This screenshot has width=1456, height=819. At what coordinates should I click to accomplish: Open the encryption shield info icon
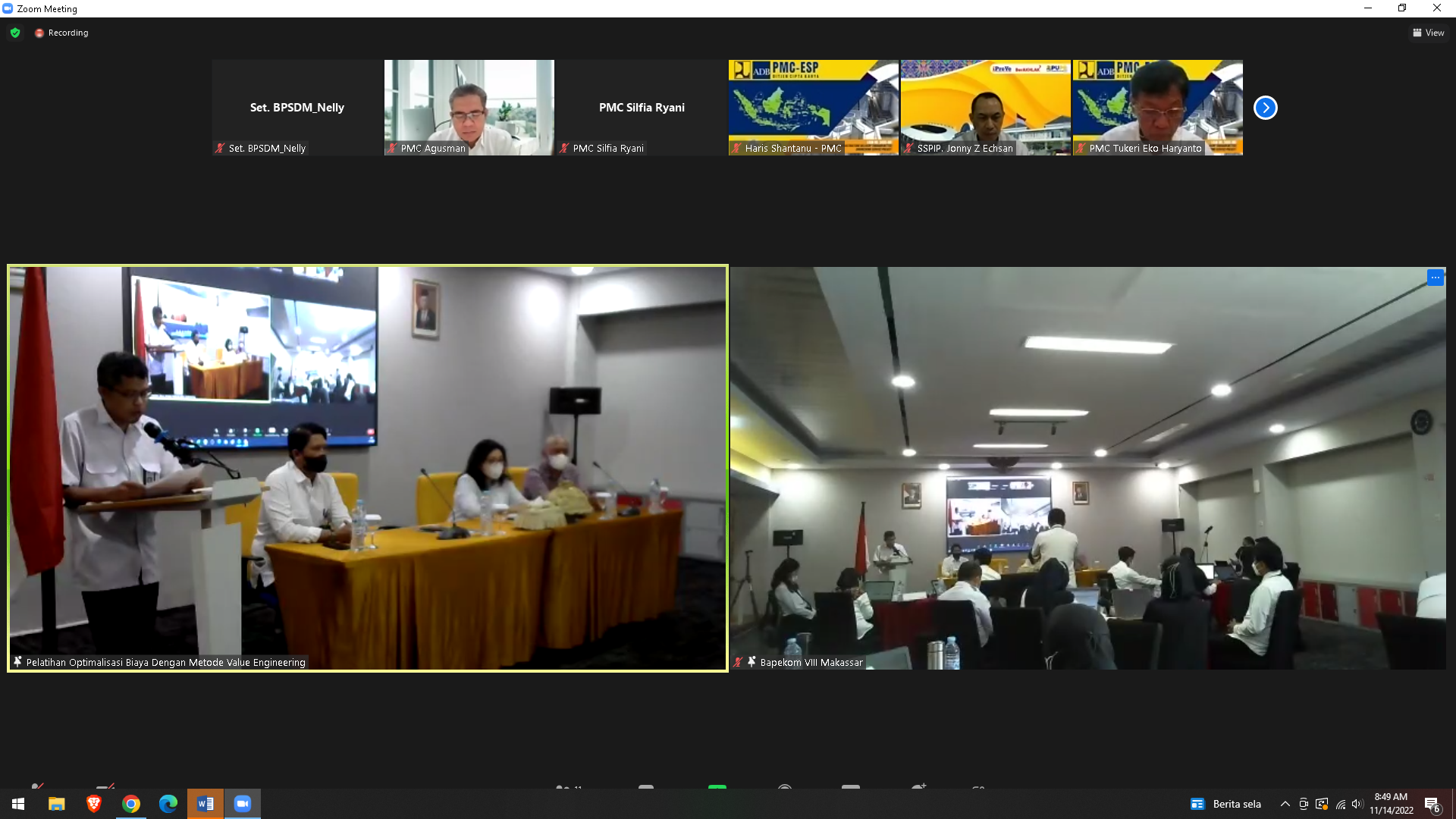click(x=15, y=33)
